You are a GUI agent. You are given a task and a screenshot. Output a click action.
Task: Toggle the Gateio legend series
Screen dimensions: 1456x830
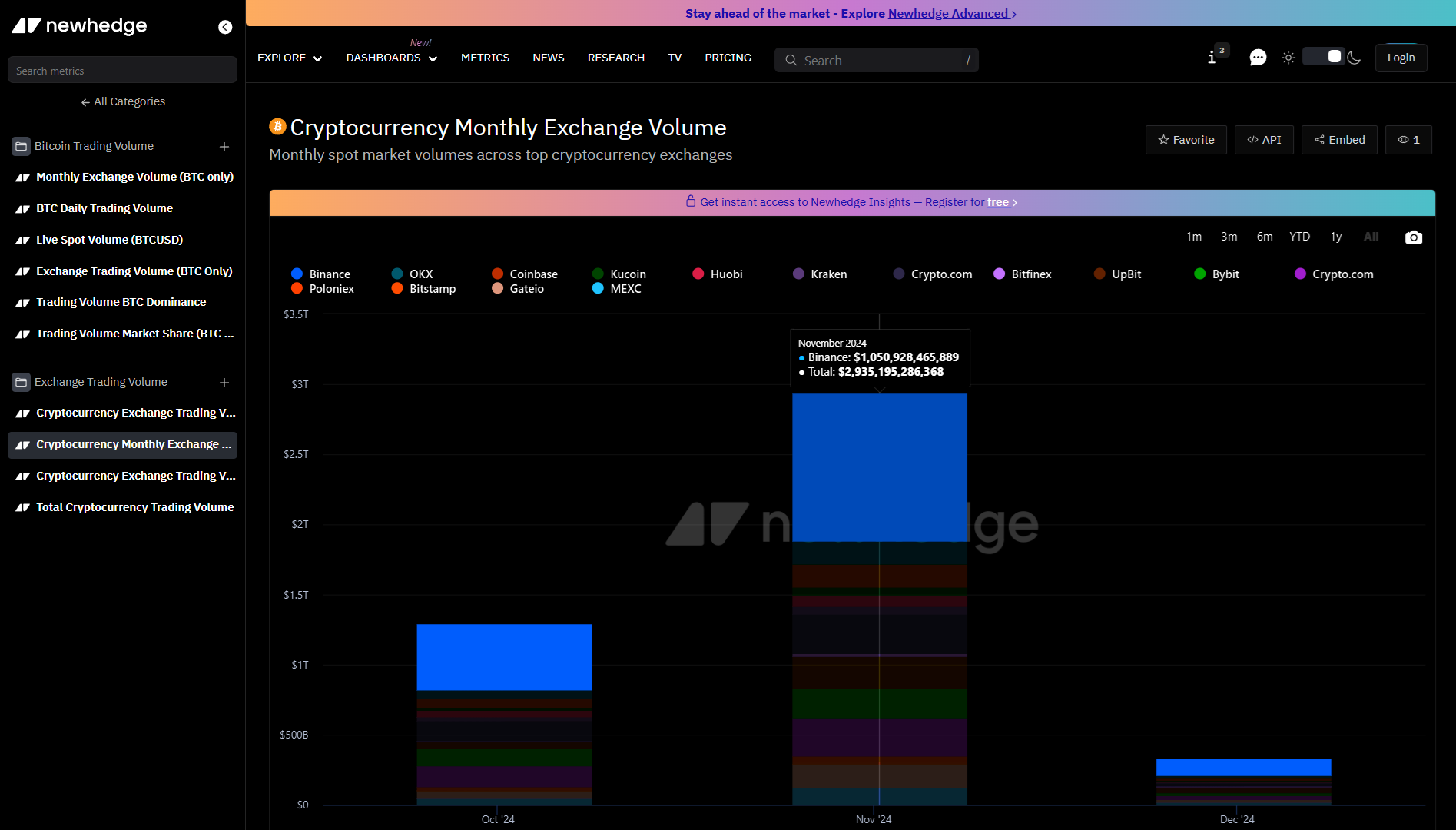point(518,289)
